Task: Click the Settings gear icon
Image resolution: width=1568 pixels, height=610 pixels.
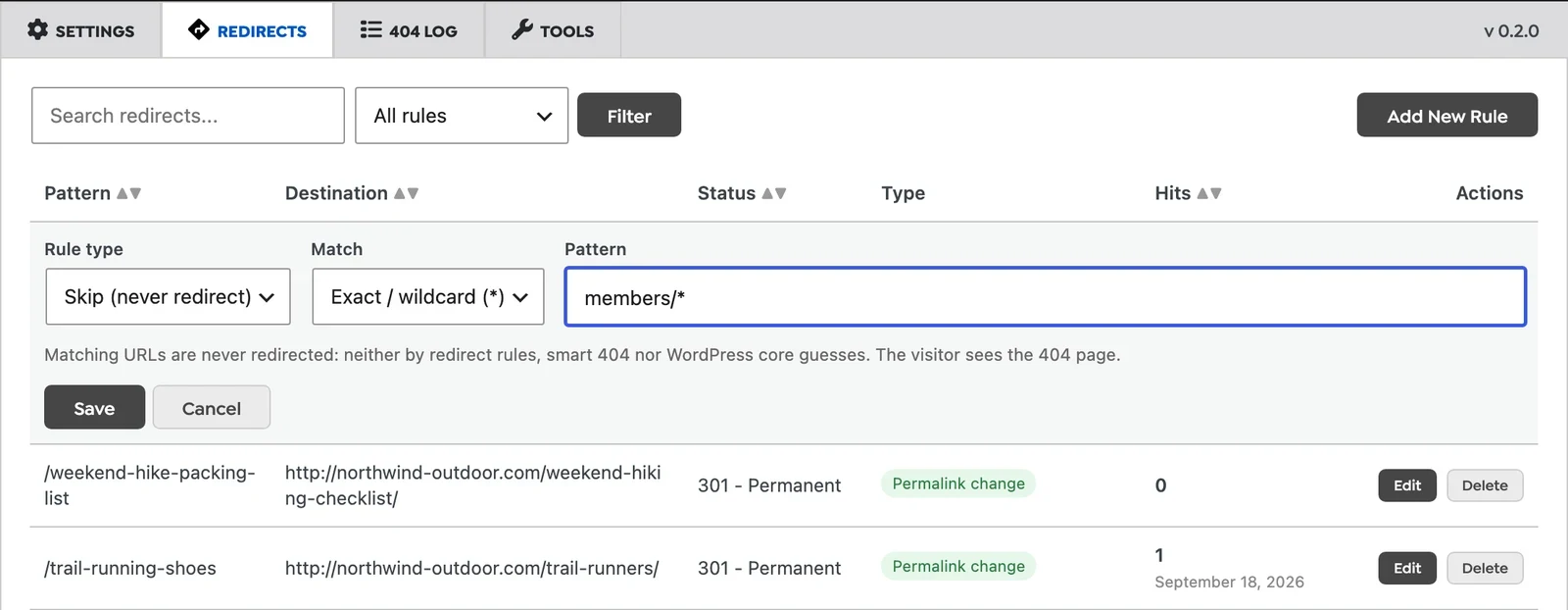Action: 37,29
